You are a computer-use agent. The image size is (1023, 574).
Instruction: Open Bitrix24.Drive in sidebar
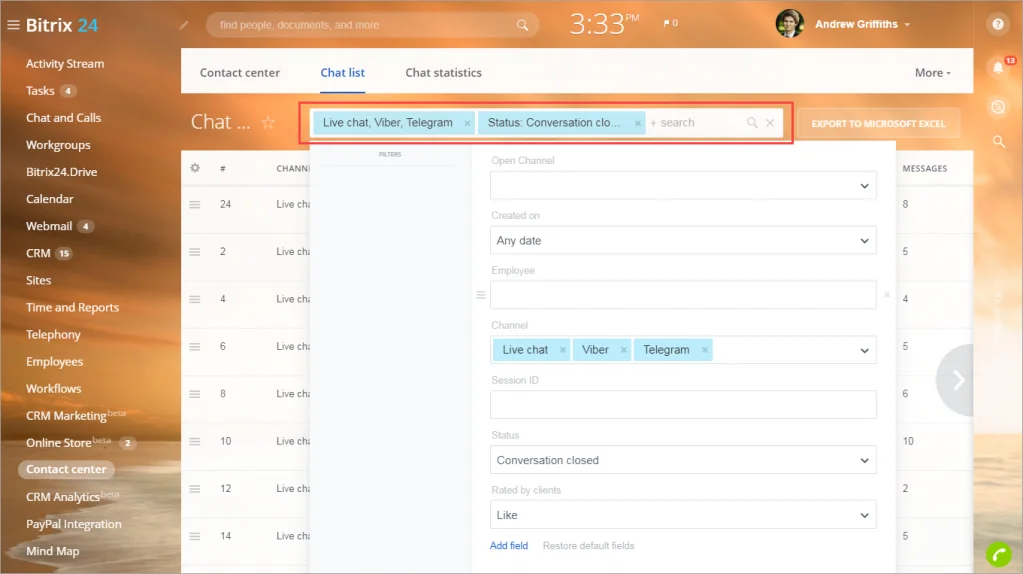tap(61, 172)
